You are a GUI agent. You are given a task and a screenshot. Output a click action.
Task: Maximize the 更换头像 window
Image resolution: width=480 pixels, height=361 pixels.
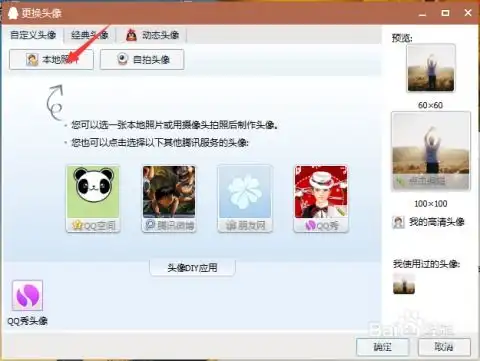[x=445, y=13]
